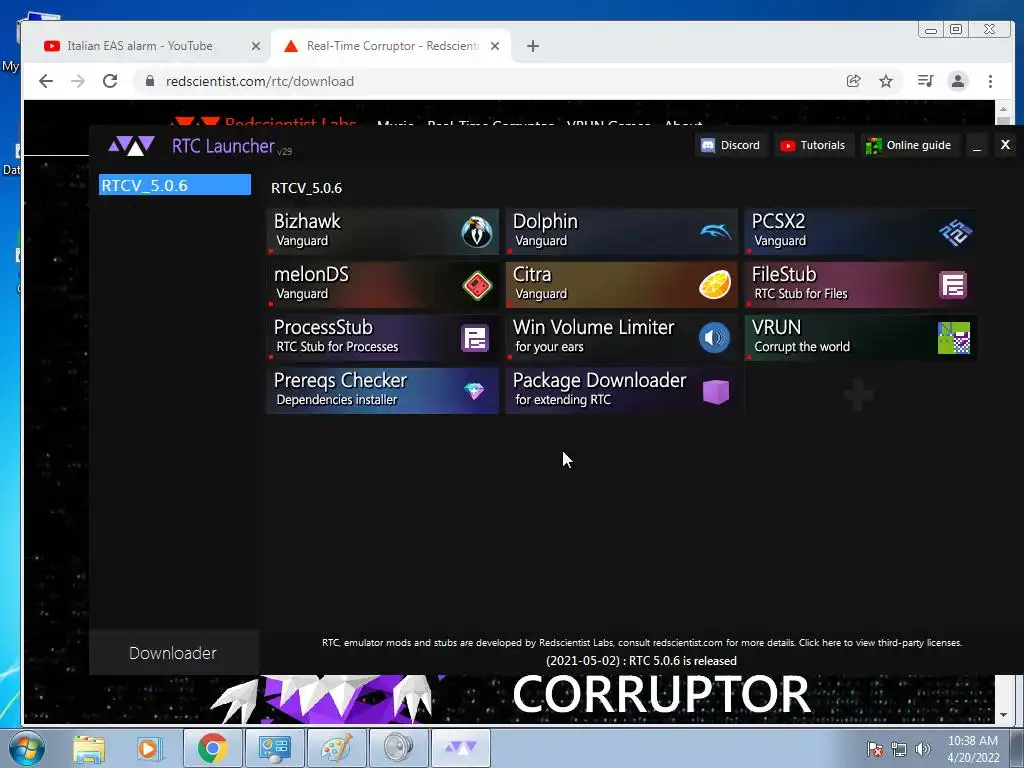Select the Citra Vanguard title text

[532, 274]
